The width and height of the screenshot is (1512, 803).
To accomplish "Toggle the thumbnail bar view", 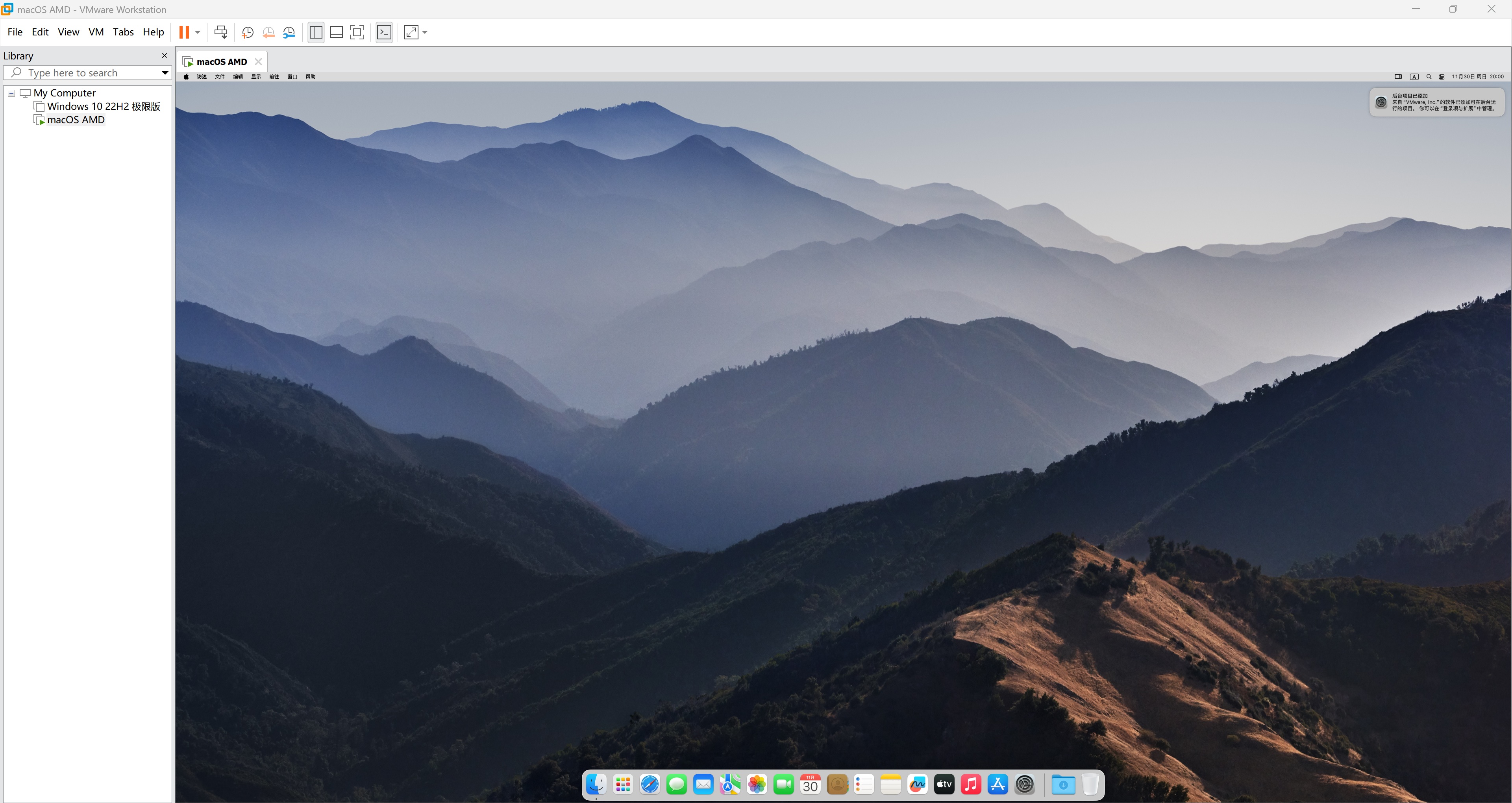I will [x=336, y=32].
